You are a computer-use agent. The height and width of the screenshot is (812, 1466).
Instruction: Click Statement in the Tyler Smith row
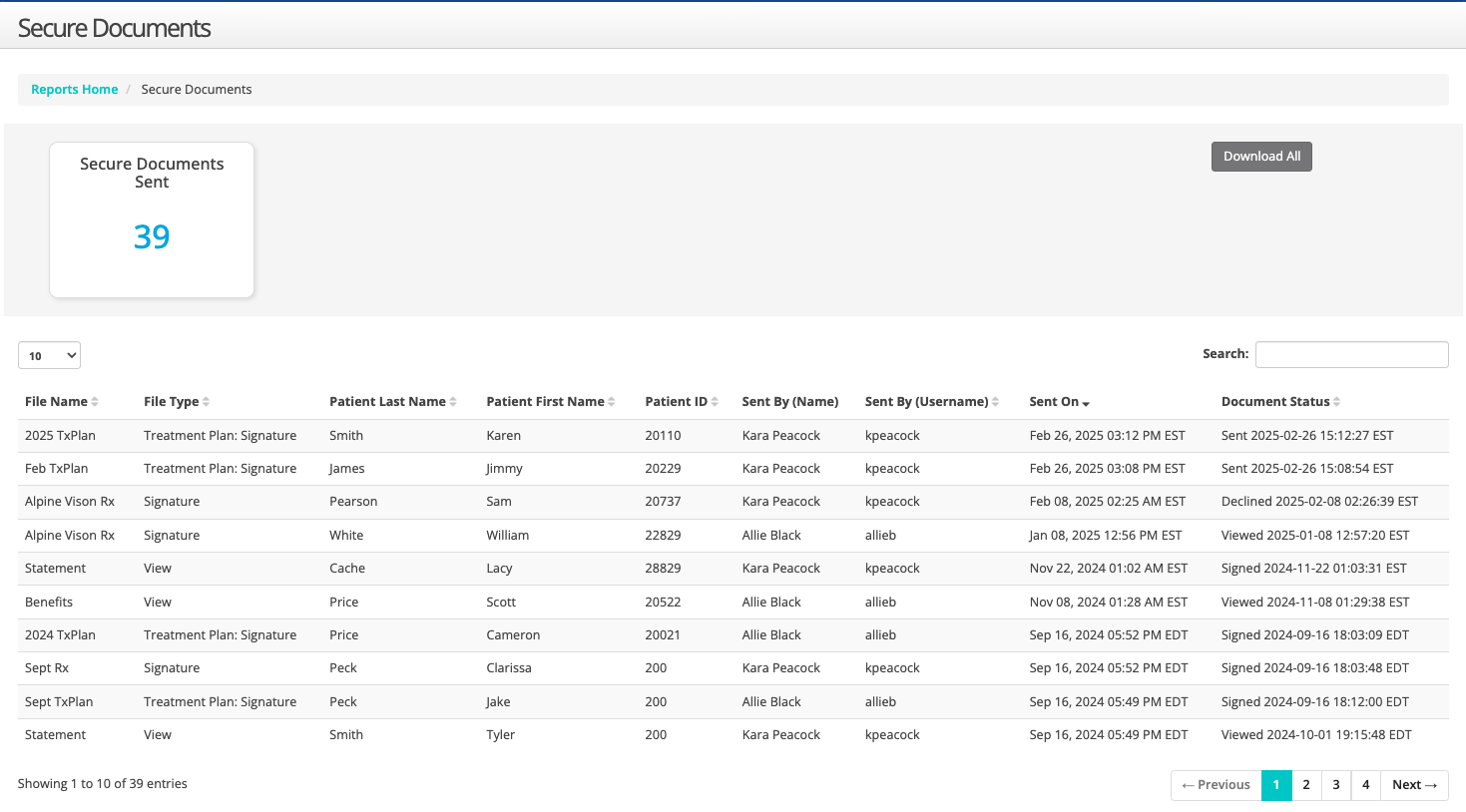coord(56,735)
